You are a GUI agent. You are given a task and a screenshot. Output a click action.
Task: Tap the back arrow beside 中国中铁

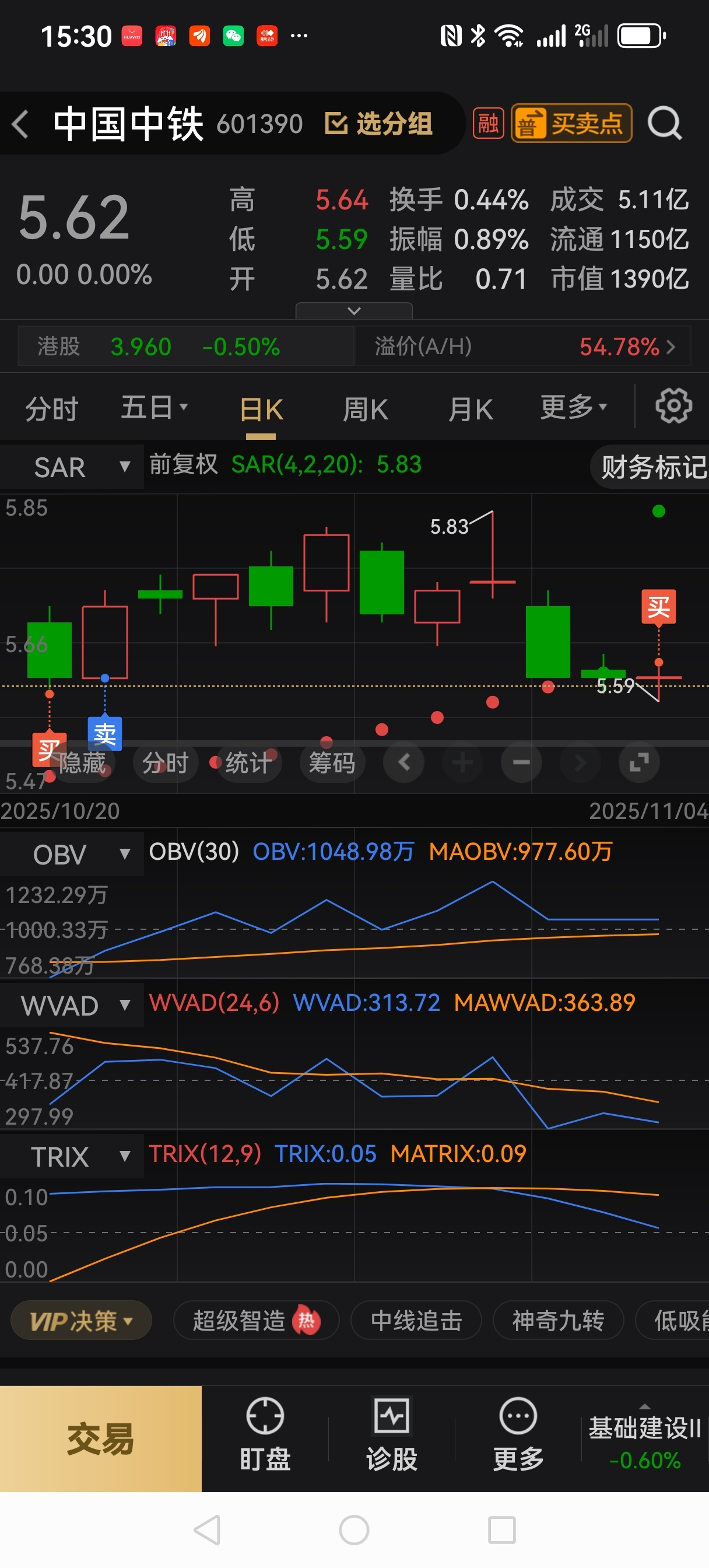tap(20, 124)
